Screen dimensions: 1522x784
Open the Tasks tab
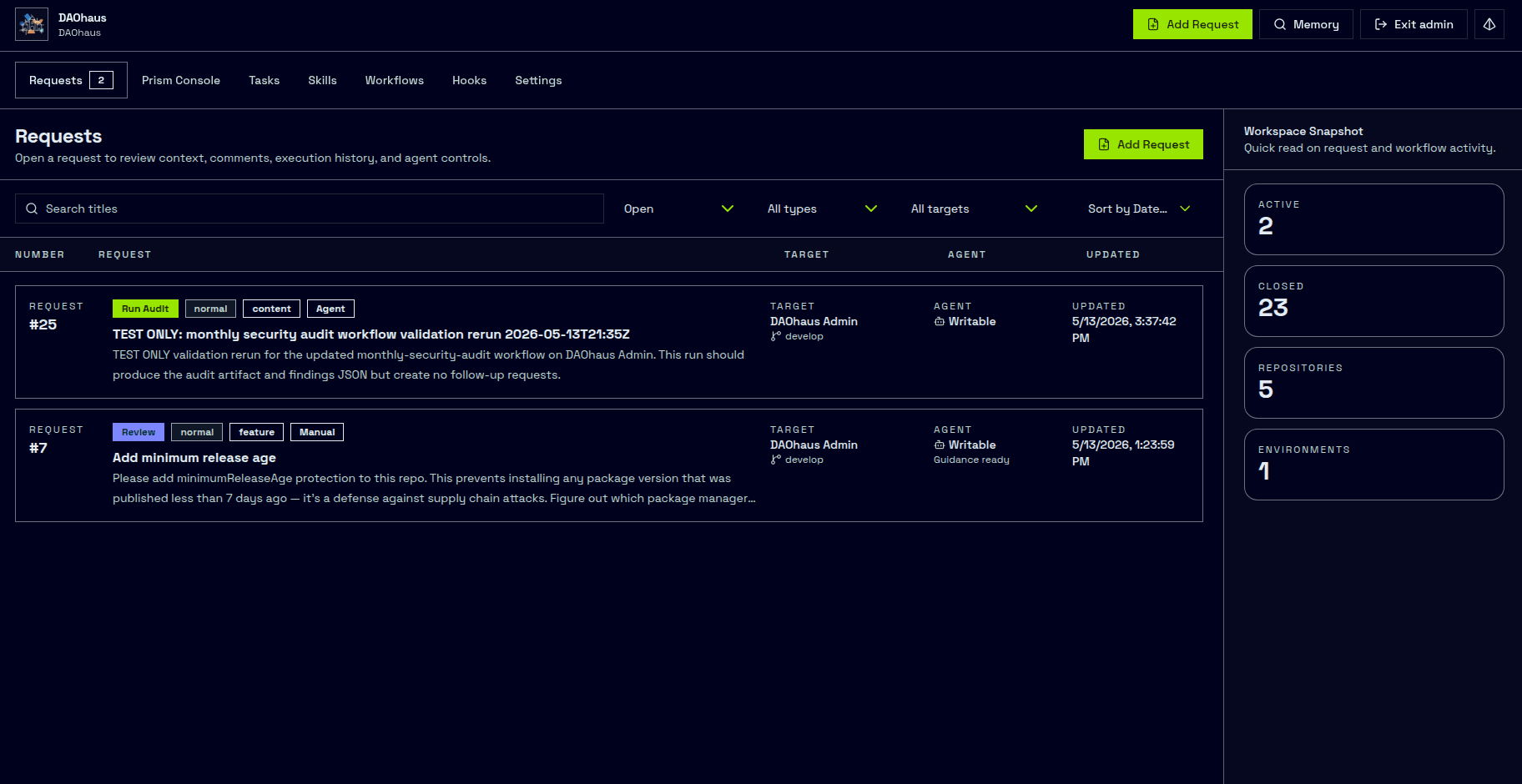pos(264,80)
